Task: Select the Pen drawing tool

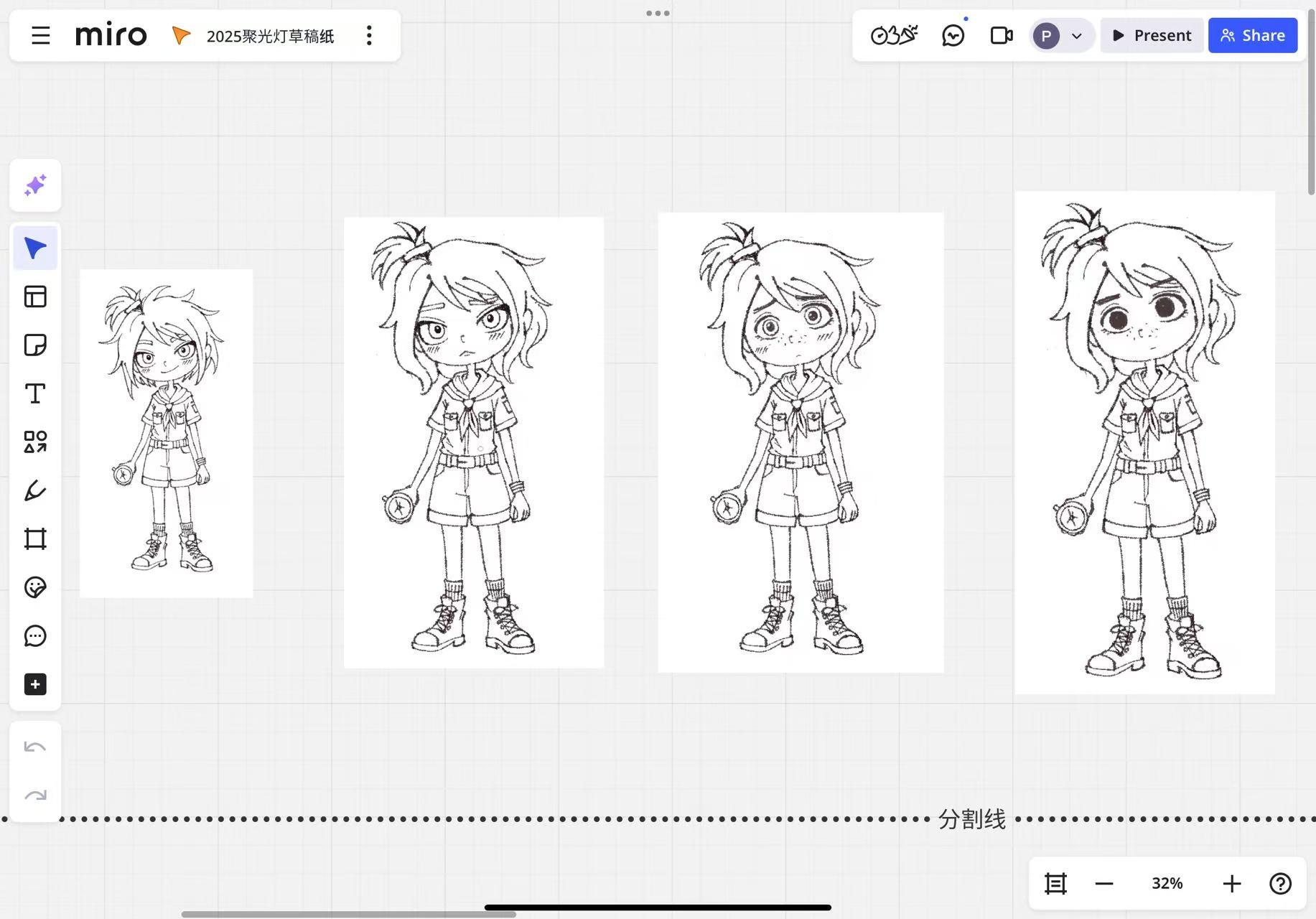Action: 35,490
